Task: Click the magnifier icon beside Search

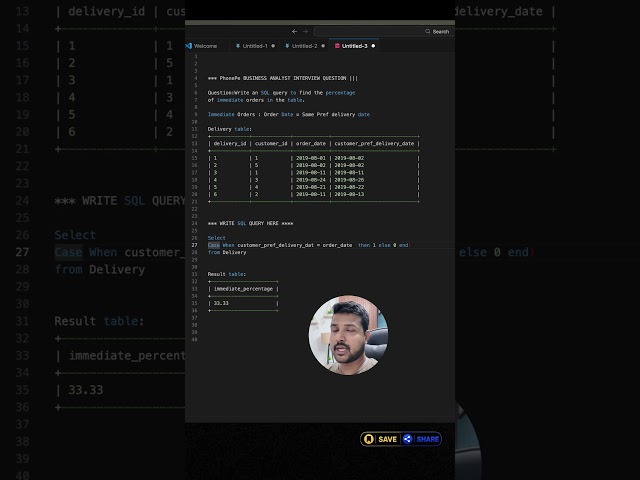Action: click(x=427, y=31)
